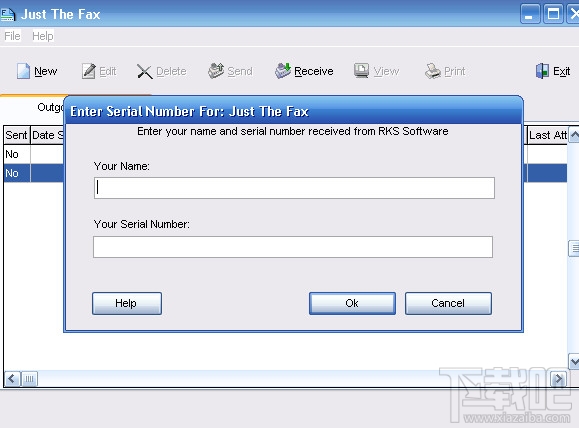
Task: Open the File menu
Action: point(12,36)
